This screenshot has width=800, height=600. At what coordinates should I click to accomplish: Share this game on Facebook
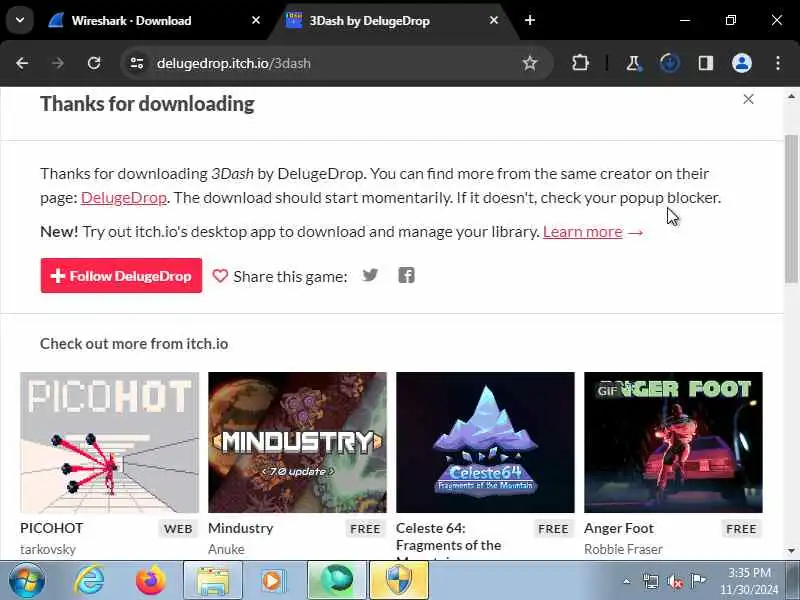(406, 276)
